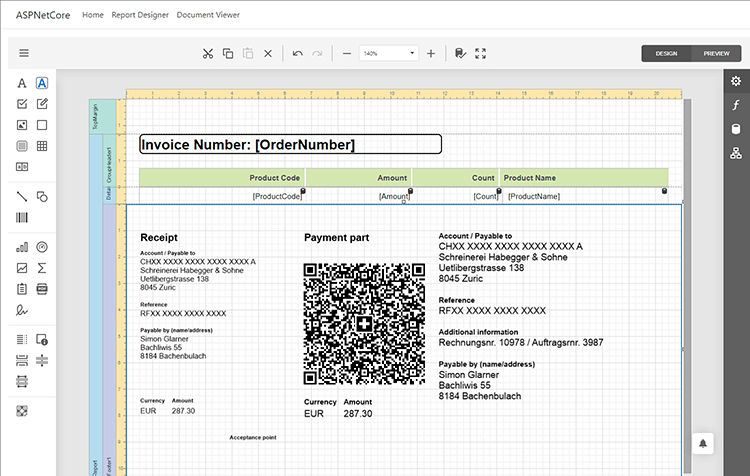Open the Report Explorer tree panel

point(736,152)
